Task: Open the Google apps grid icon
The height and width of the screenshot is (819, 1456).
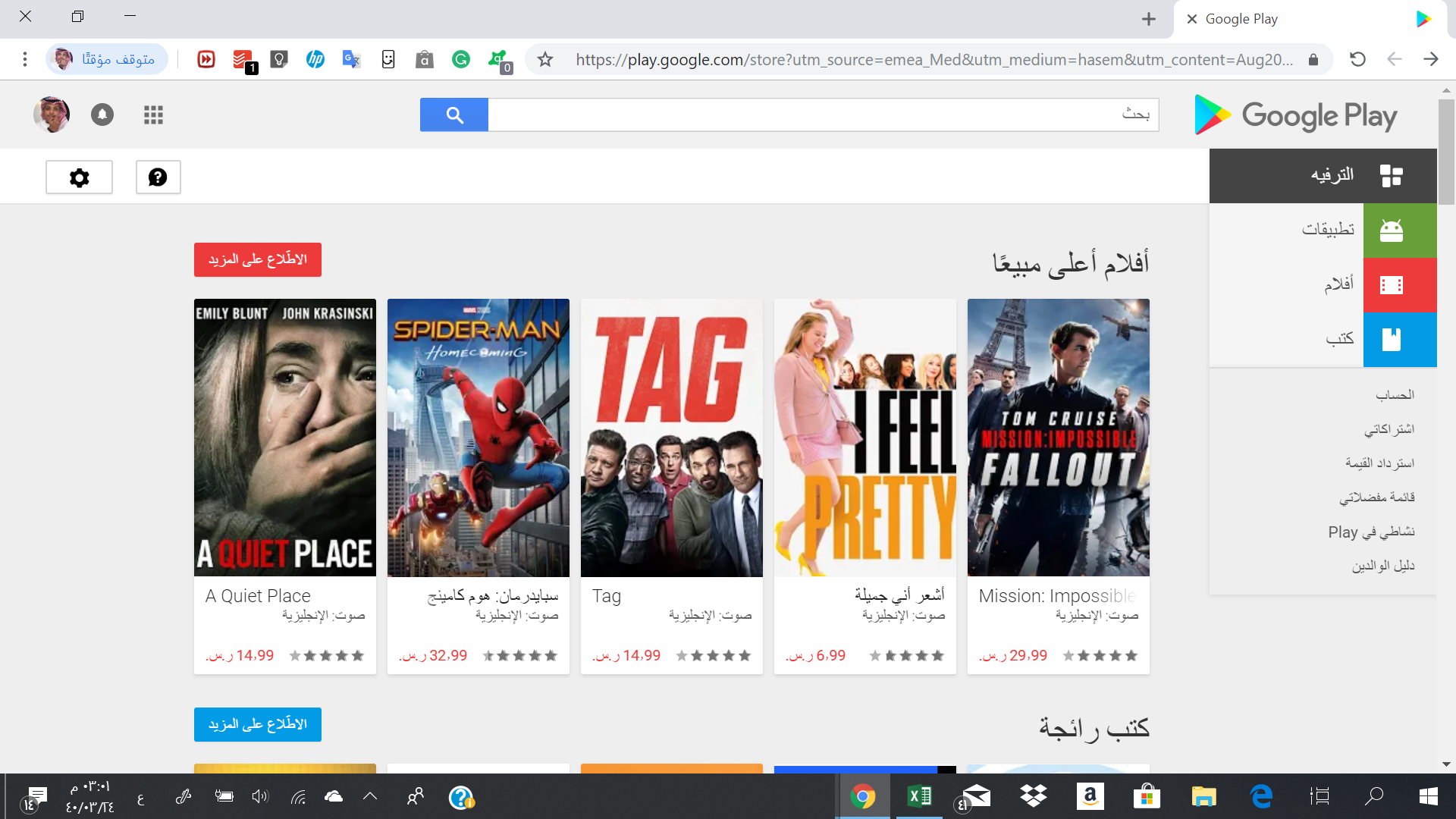Action: [153, 115]
